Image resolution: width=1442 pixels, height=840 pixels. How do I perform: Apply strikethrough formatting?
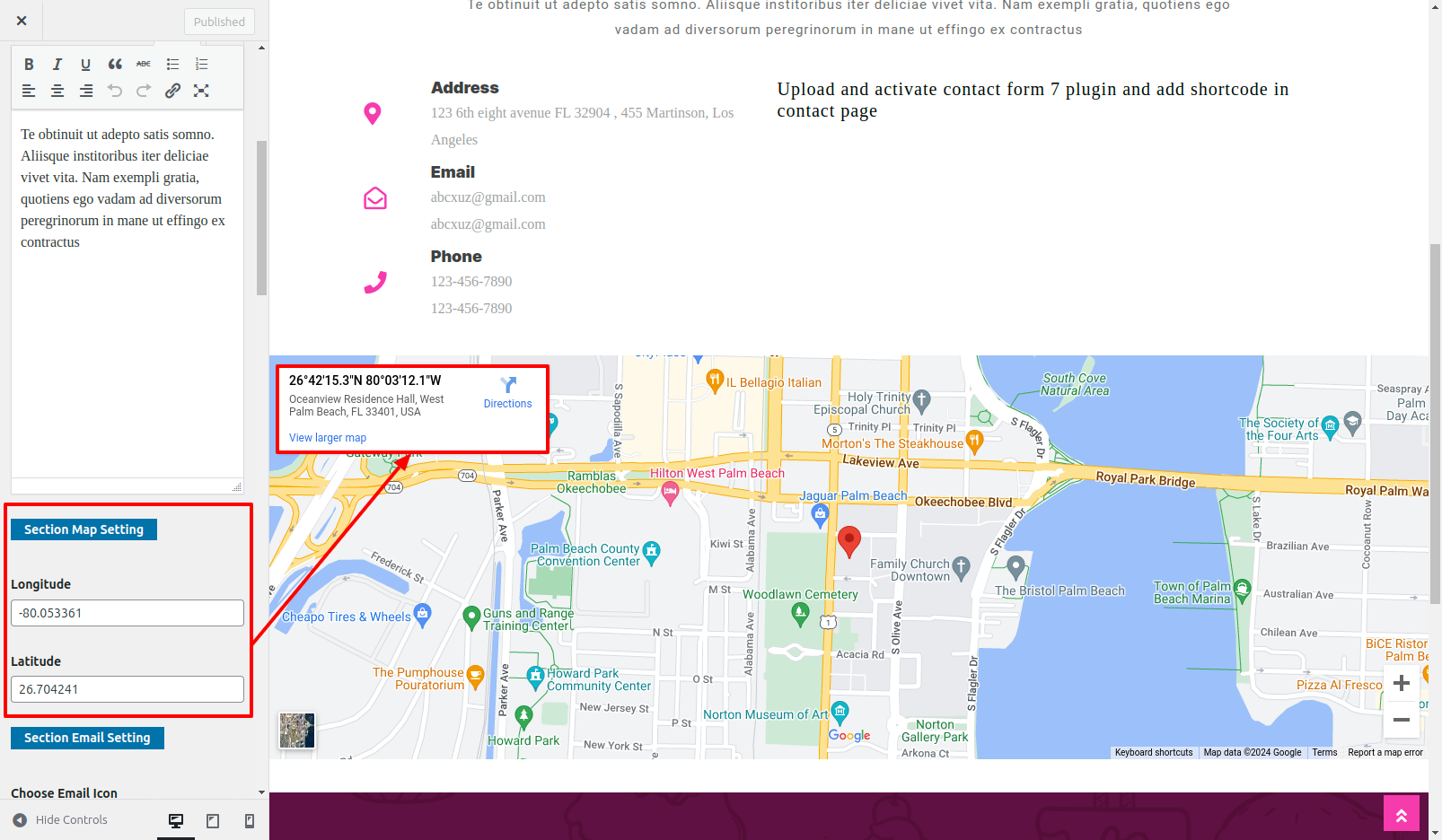(144, 64)
